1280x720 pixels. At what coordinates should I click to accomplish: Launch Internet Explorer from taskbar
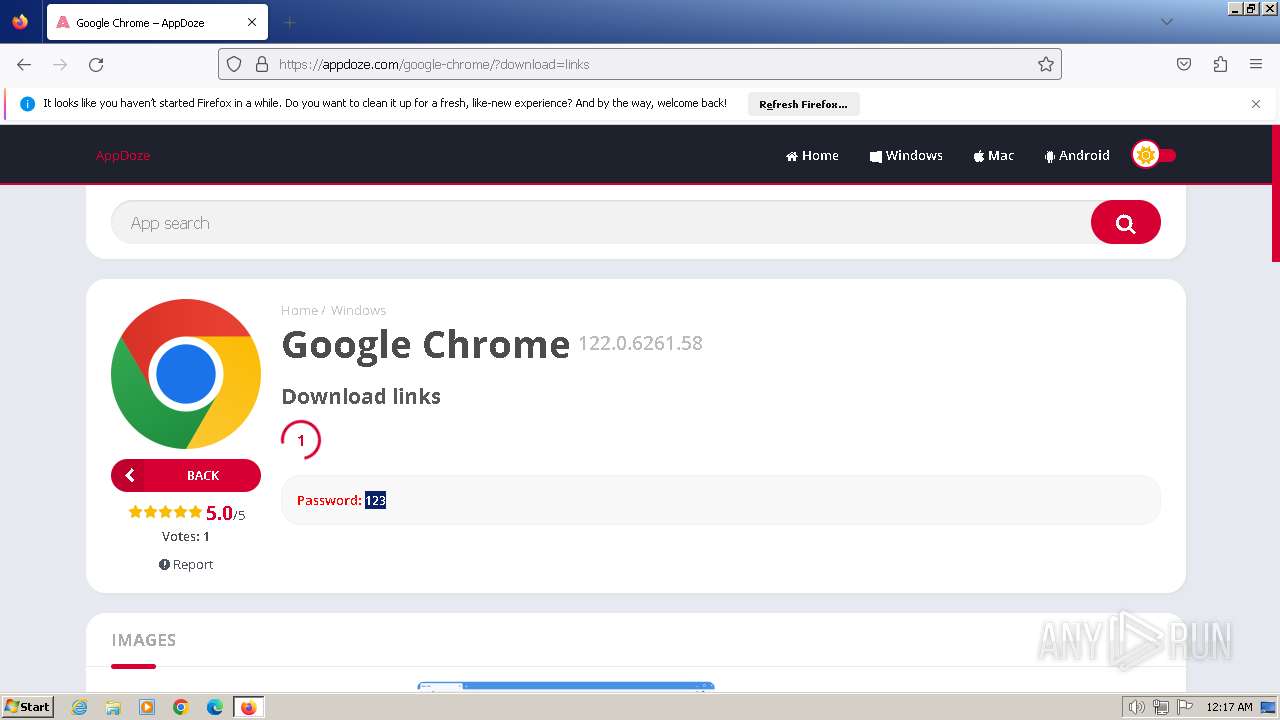click(x=80, y=707)
